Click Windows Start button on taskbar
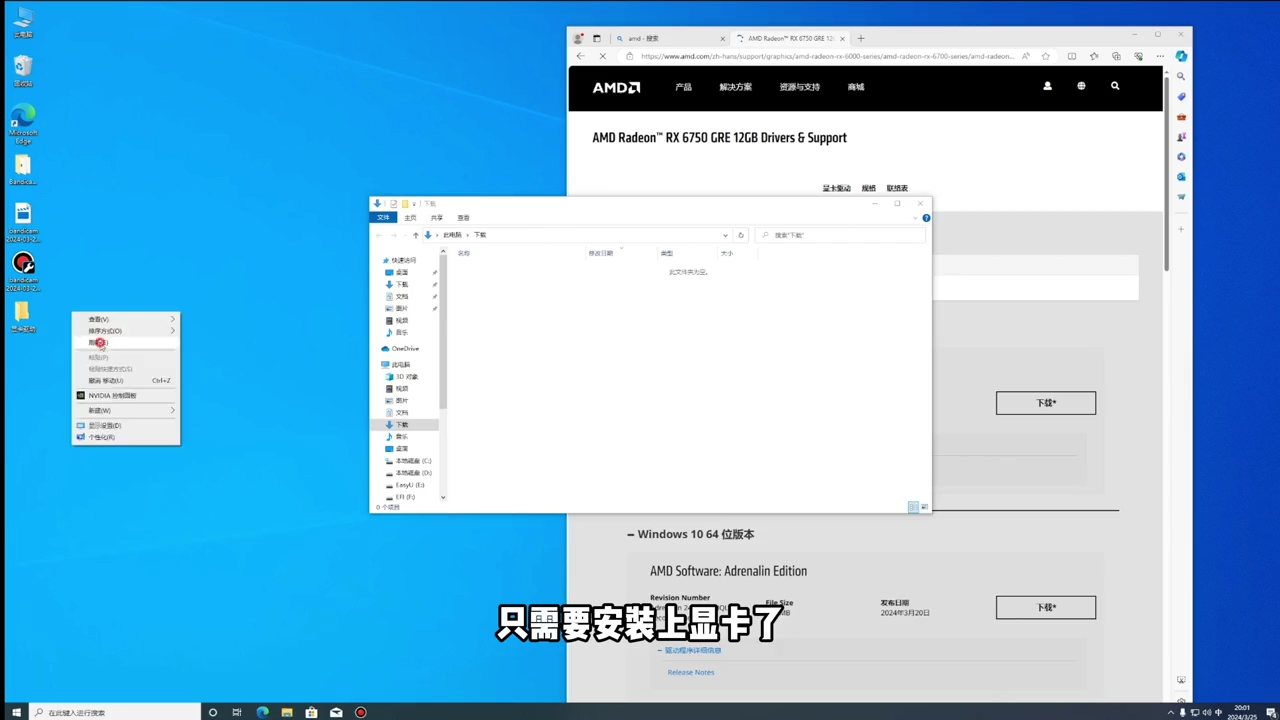This screenshot has height=720, width=1280. tap(16, 712)
